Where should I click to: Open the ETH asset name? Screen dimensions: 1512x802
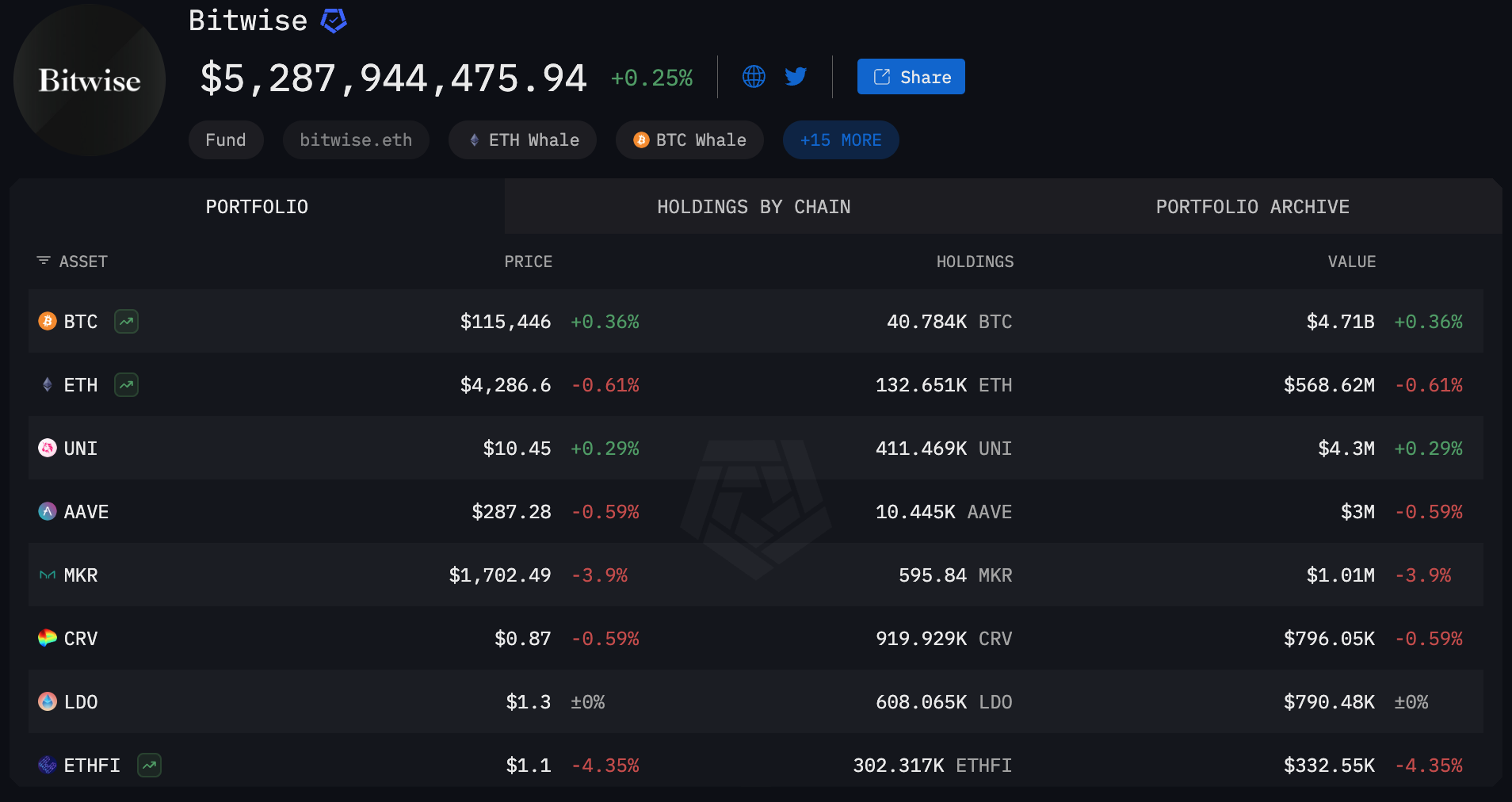point(81,385)
